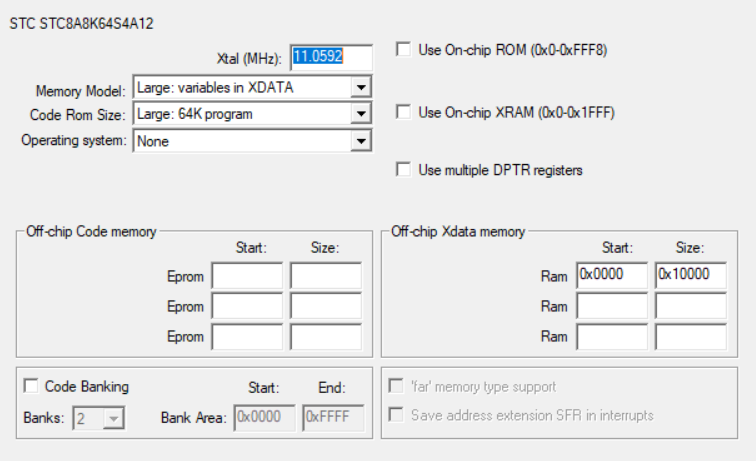
Task: Click the STC STC8A8K64S4A12 device name
Action: tap(81, 24)
